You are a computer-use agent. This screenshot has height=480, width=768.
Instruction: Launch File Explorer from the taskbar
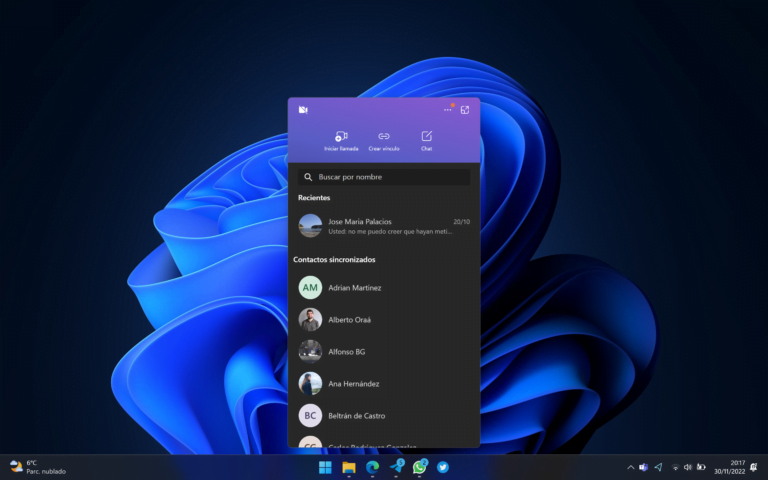[349, 467]
